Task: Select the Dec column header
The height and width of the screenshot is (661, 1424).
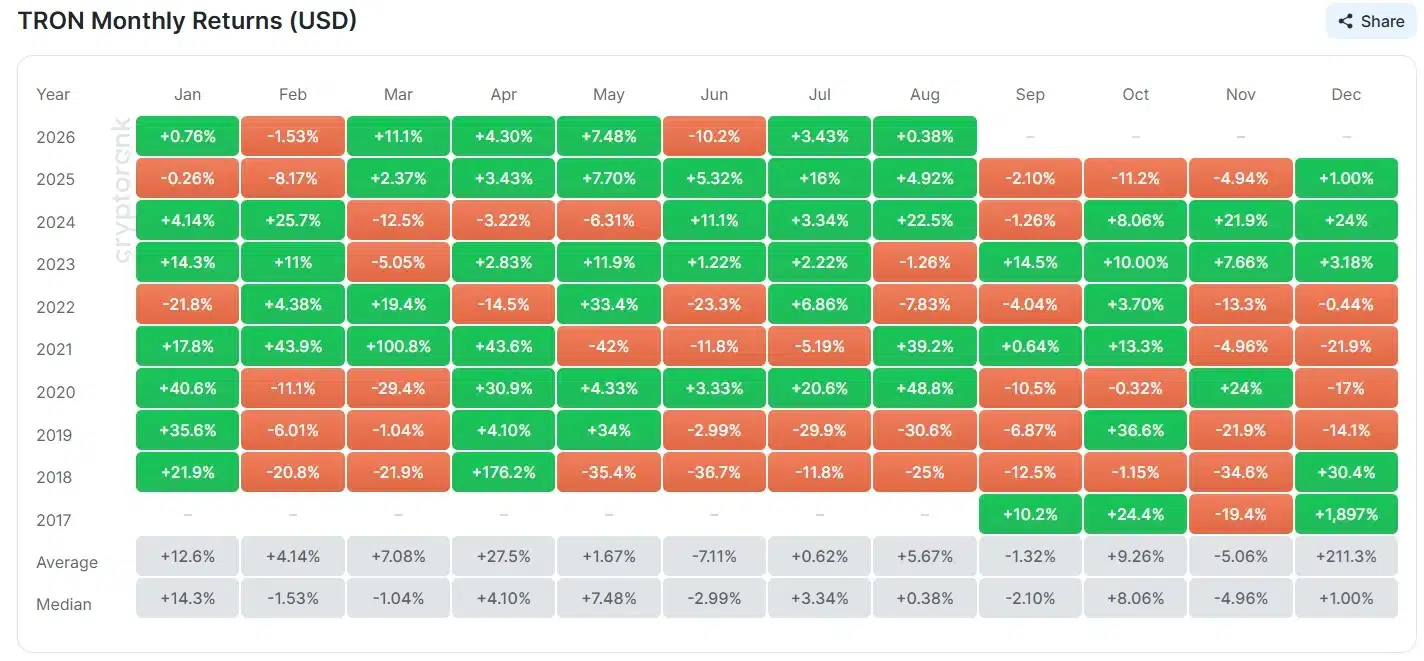Action: (x=1346, y=94)
